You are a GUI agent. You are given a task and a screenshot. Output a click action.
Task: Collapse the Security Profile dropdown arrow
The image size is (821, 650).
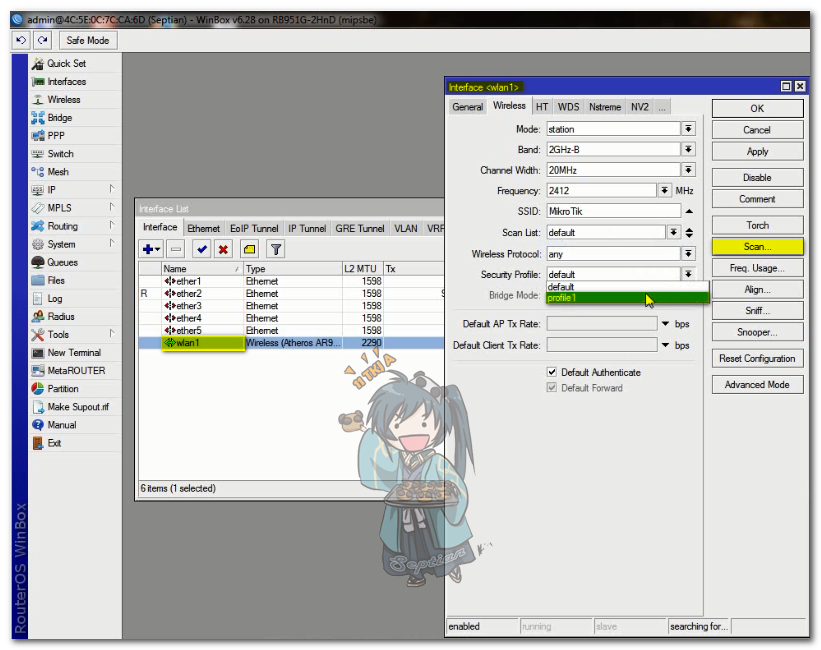pos(688,274)
